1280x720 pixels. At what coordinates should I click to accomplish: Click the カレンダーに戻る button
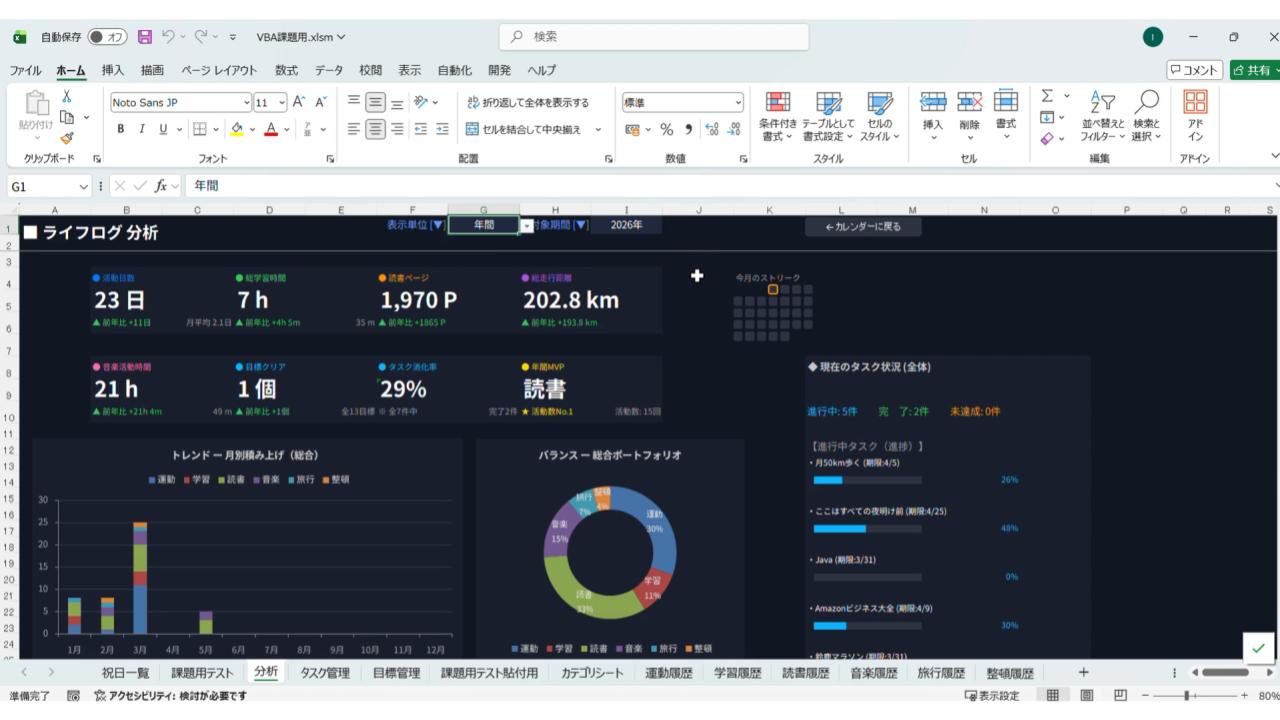pyautogui.click(x=863, y=227)
